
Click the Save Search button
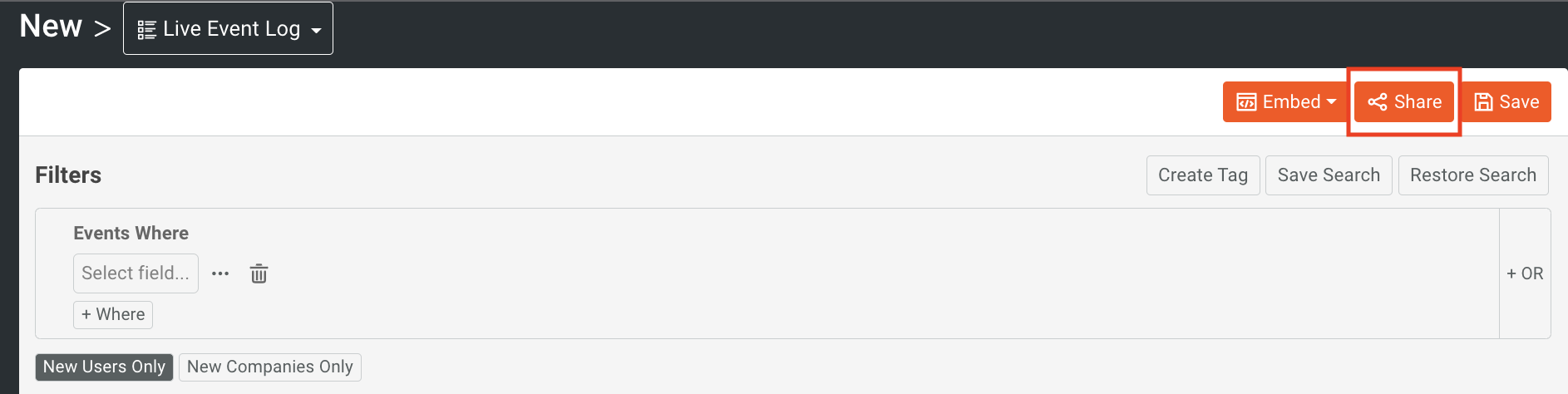pyautogui.click(x=1329, y=175)
